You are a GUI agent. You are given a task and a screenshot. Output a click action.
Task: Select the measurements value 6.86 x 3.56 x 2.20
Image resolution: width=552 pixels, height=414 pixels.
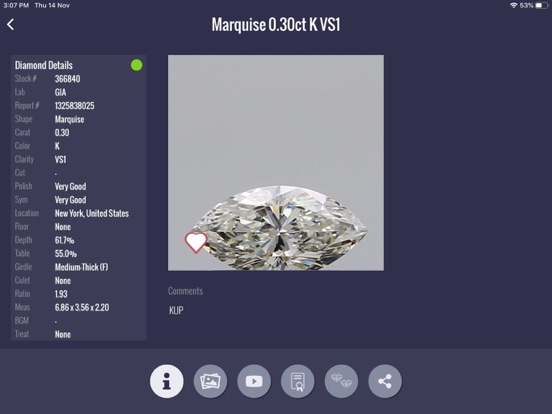pyautogui.click(x=82, y=307)
